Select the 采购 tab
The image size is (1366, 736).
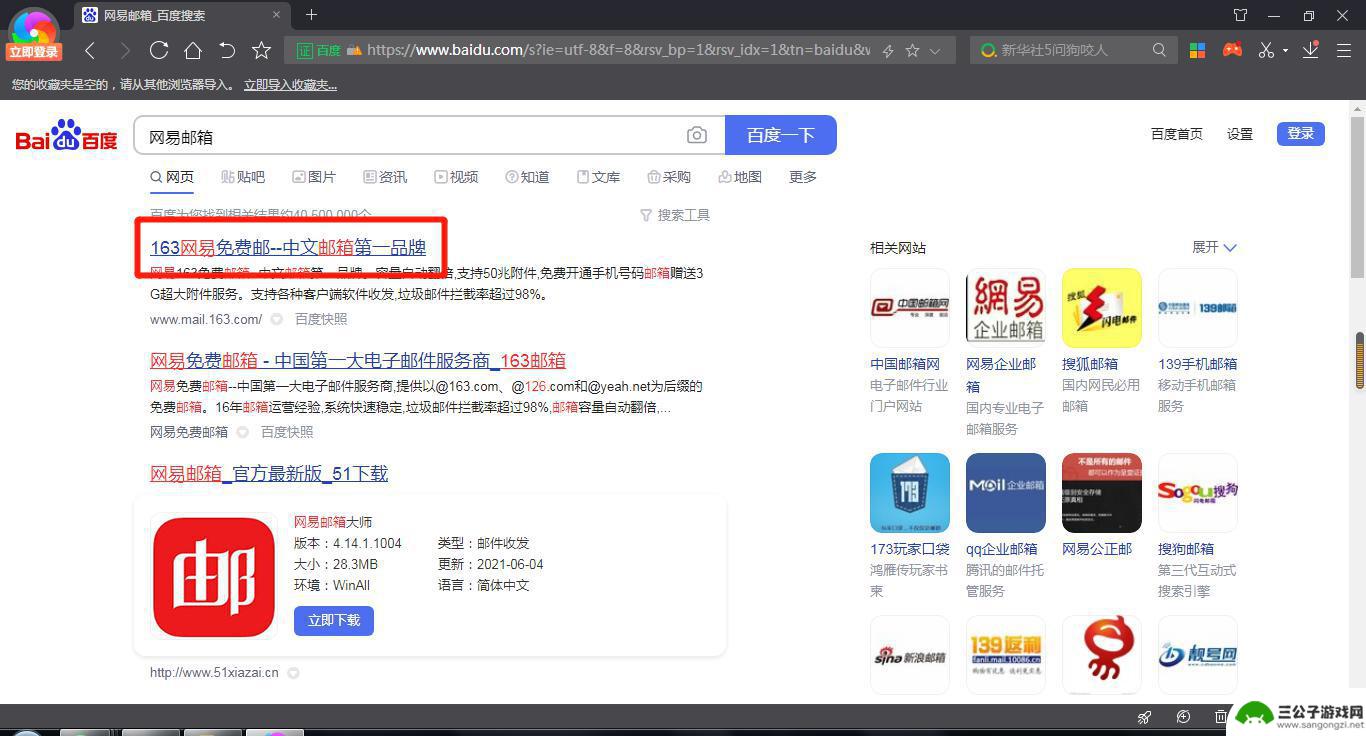pyautogui.click(x=669, y=177)
